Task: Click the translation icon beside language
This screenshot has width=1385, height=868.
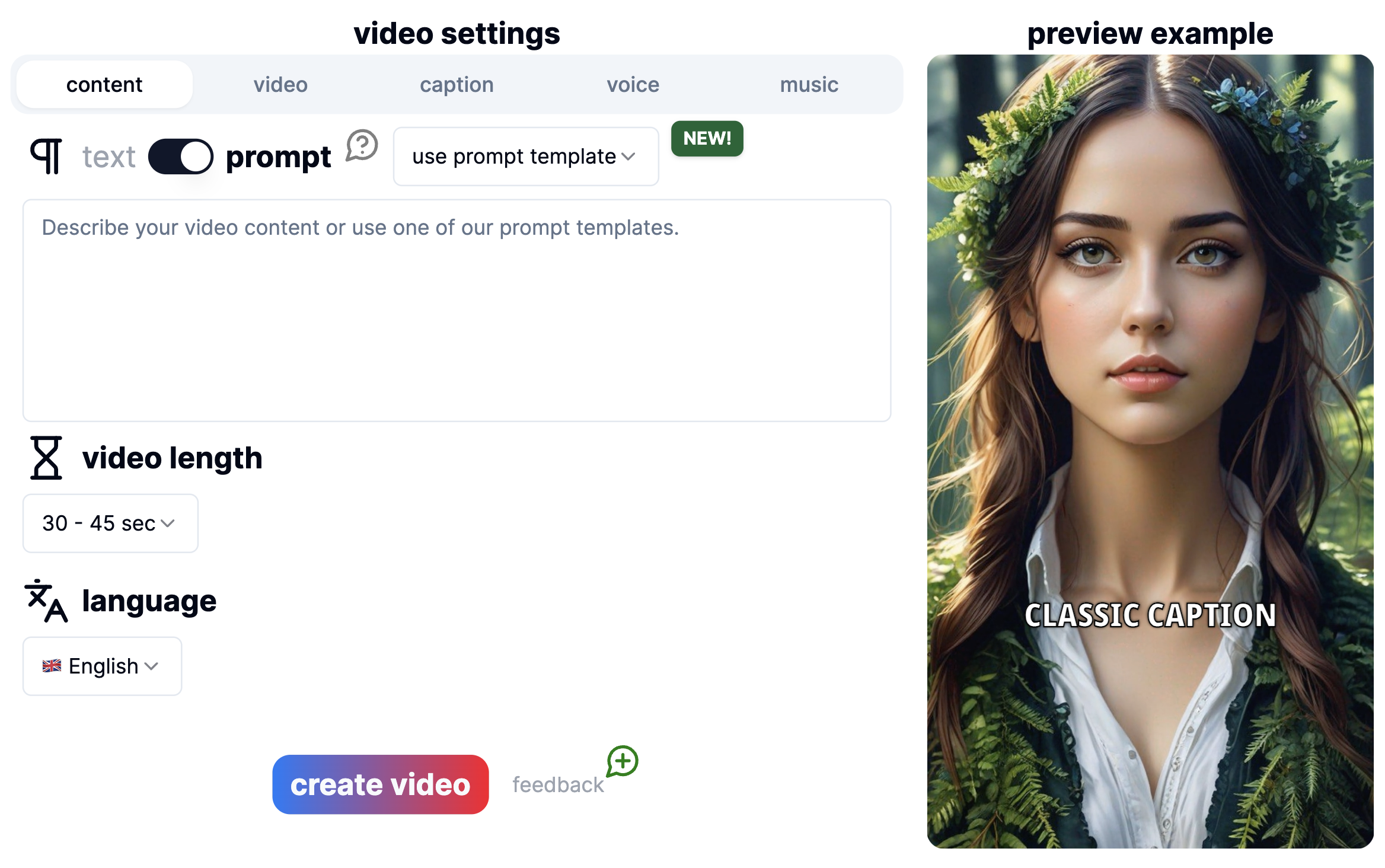Action: pyautogui.click(x=46, y=599)
